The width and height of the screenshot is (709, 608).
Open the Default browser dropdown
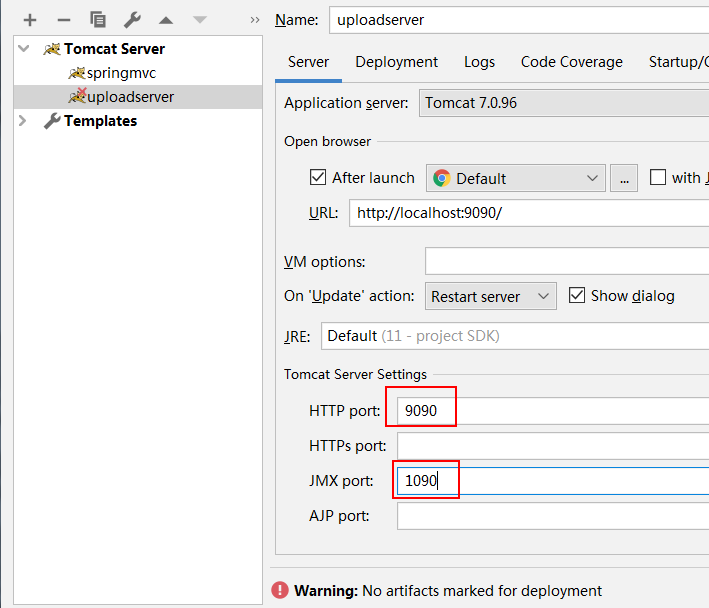click(516, 178)
